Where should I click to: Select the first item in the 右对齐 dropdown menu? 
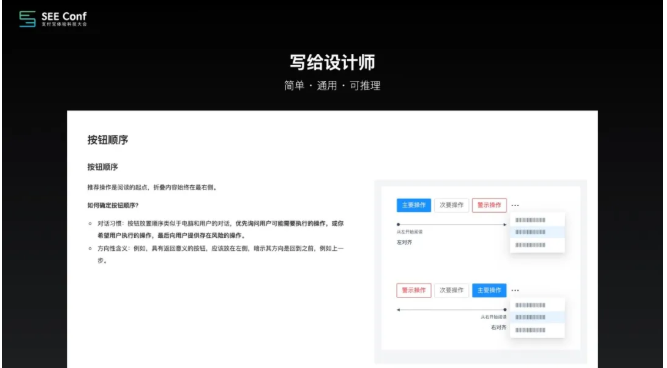coord(537,305)
